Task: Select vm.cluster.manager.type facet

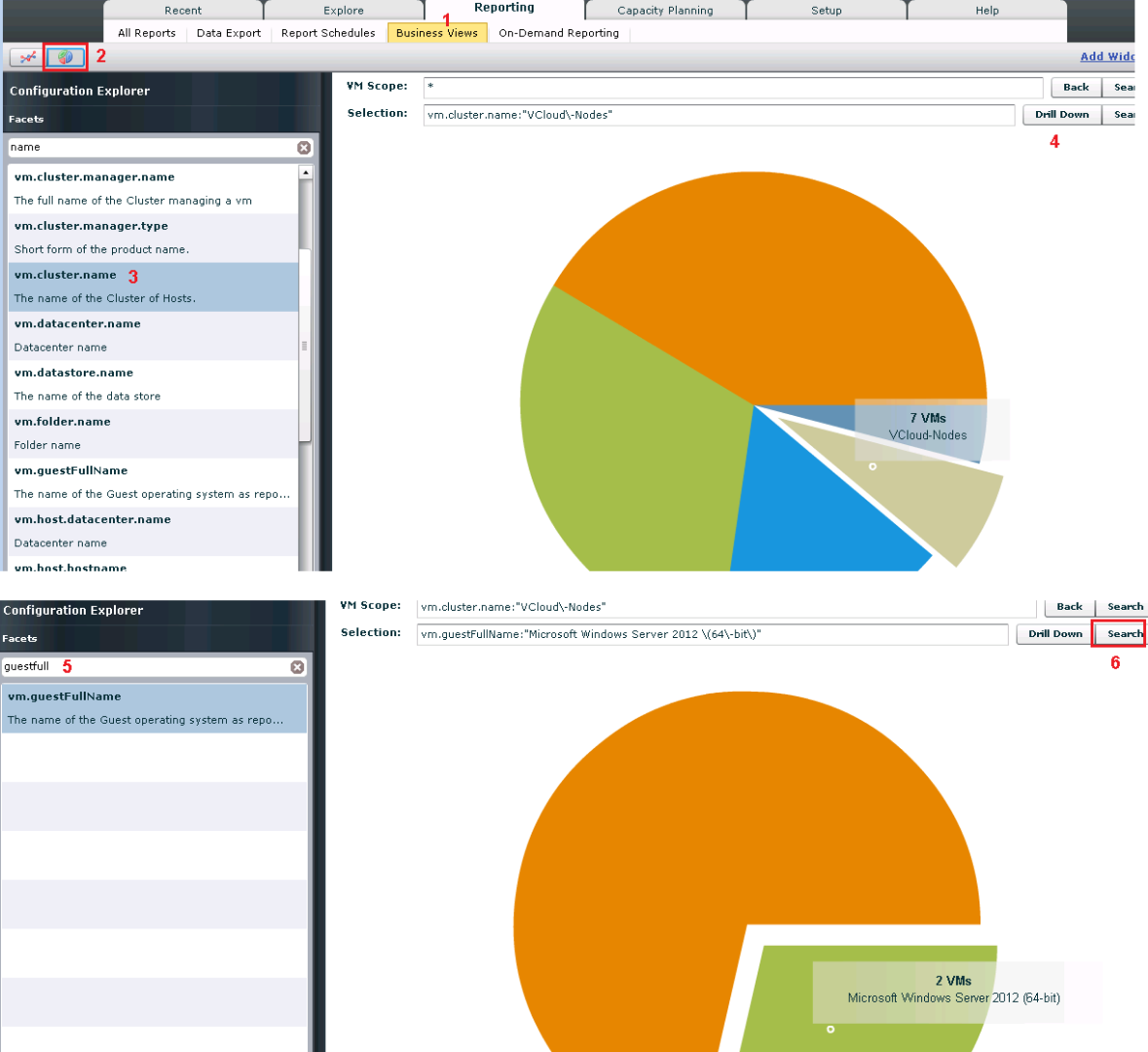Action: (x=153, y=238)
